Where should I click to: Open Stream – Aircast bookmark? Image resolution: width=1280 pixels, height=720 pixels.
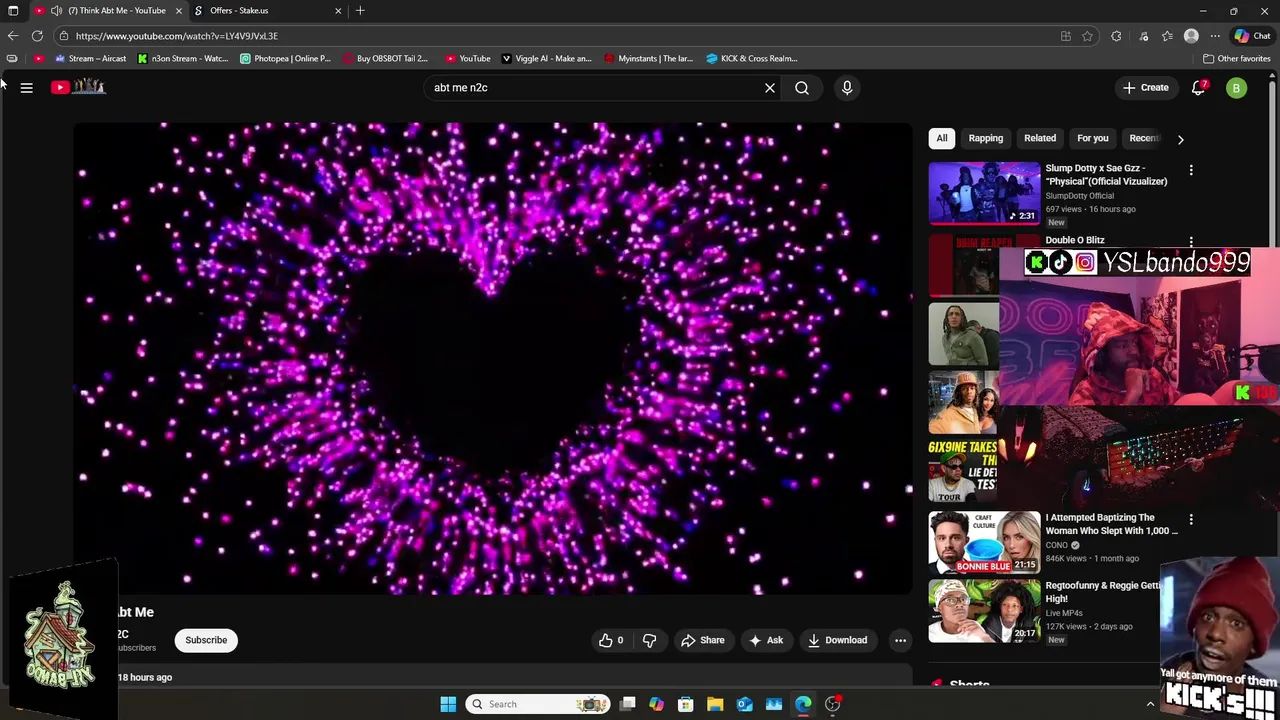click(90, 58)
